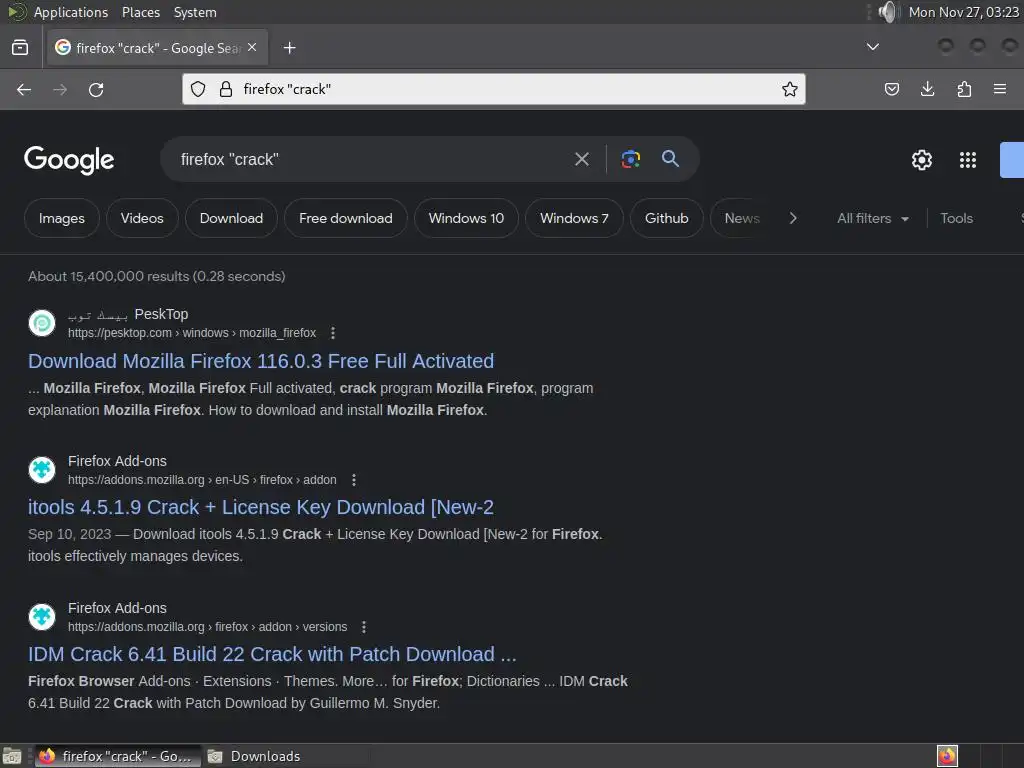This screenshot has height=768, width=1024.
Task: Open options for IDM Crack result
Action: click(364, 627)
